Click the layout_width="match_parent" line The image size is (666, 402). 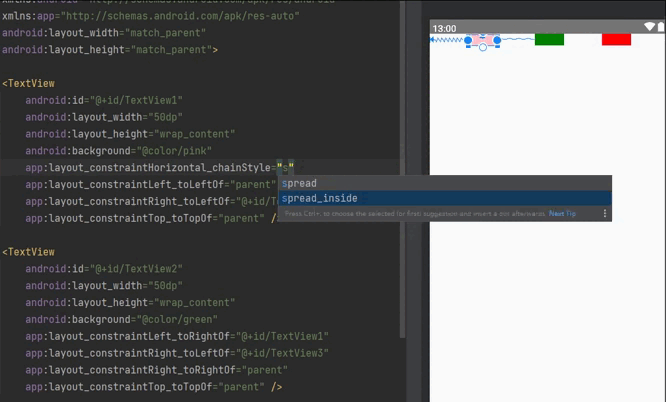104,33
